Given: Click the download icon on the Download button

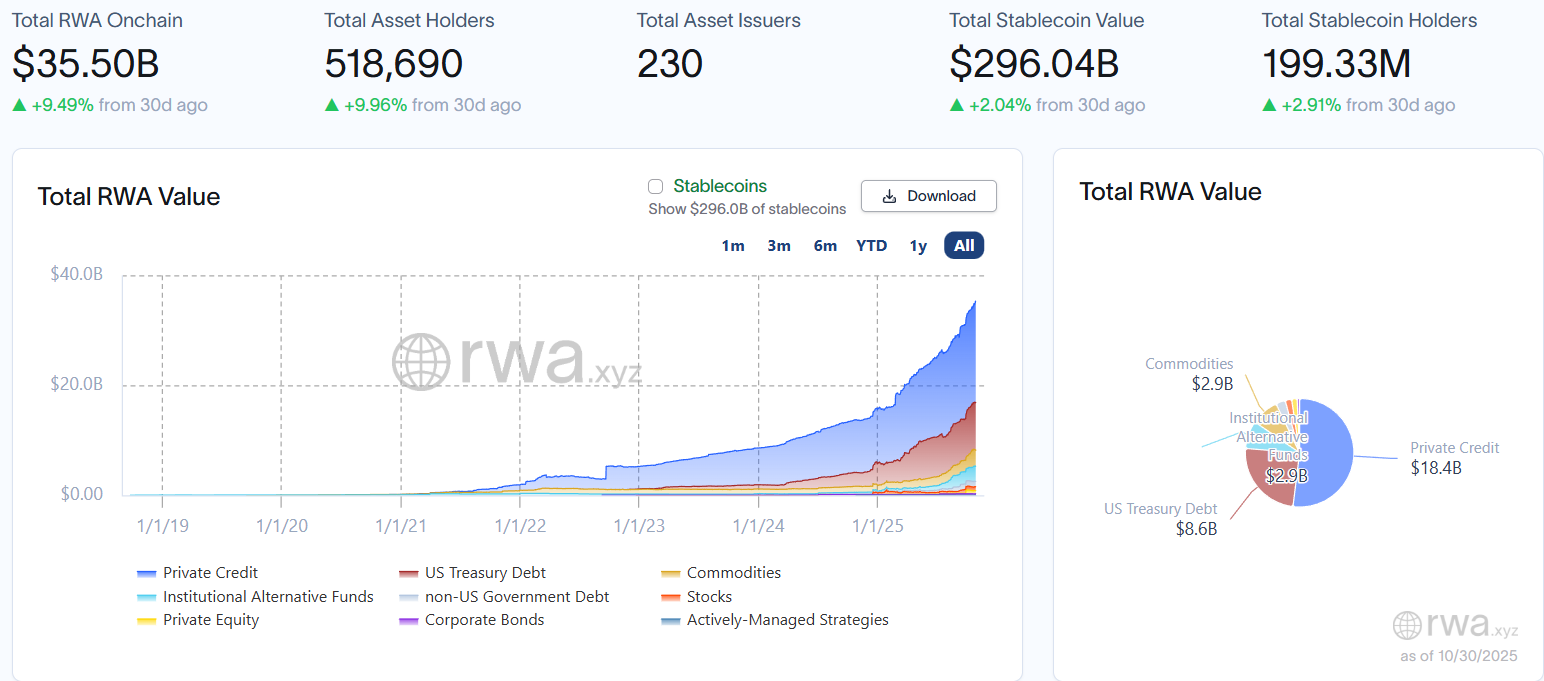Looking at the screenshot, I should point(889,196).
